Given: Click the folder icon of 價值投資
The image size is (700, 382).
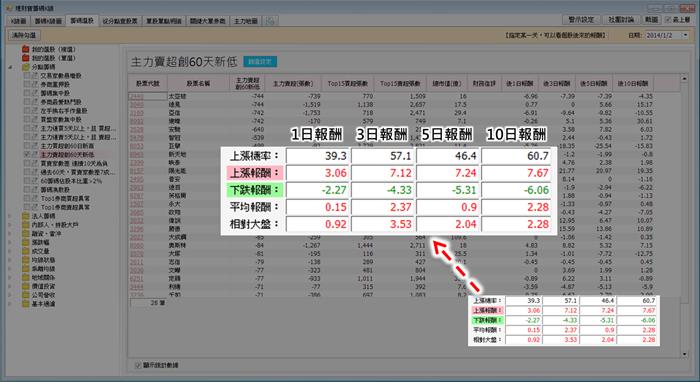Looking at the screenshot, I should (x=25, y=286).
